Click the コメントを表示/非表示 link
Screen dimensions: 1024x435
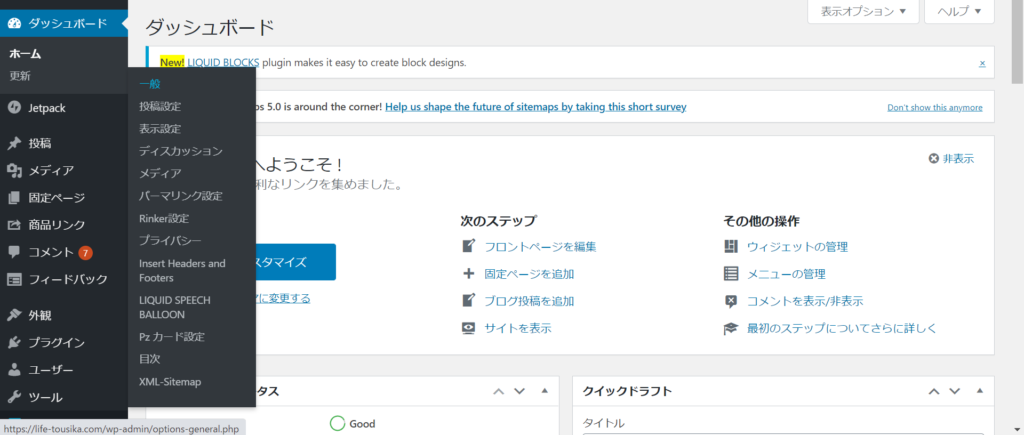pos(805,301)
